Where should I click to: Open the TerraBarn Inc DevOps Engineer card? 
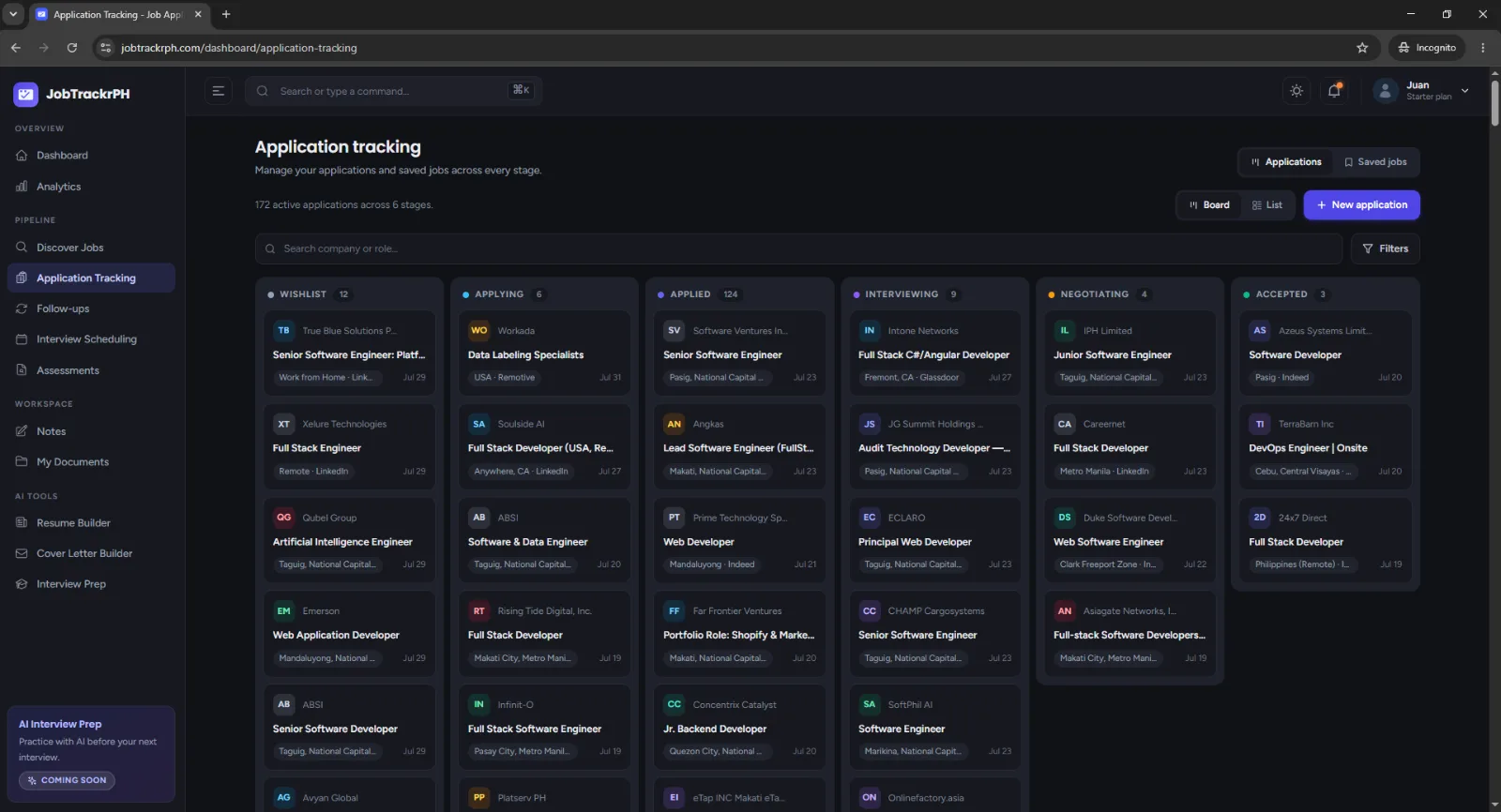[x=1326, y=447]
